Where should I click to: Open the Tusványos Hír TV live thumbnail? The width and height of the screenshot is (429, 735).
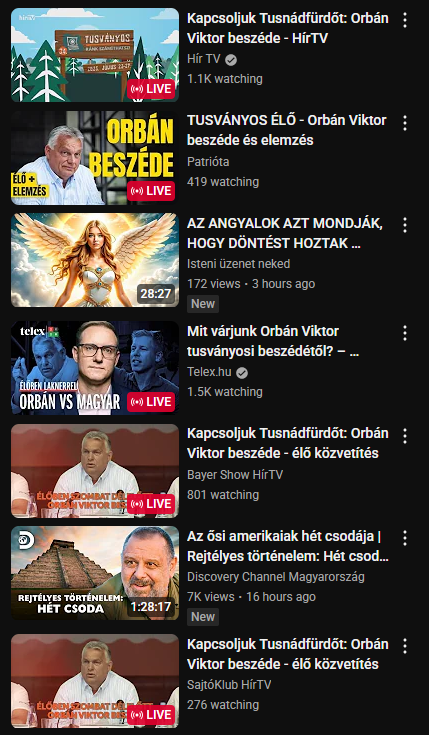pyautogui.click(x=95, y=55)
